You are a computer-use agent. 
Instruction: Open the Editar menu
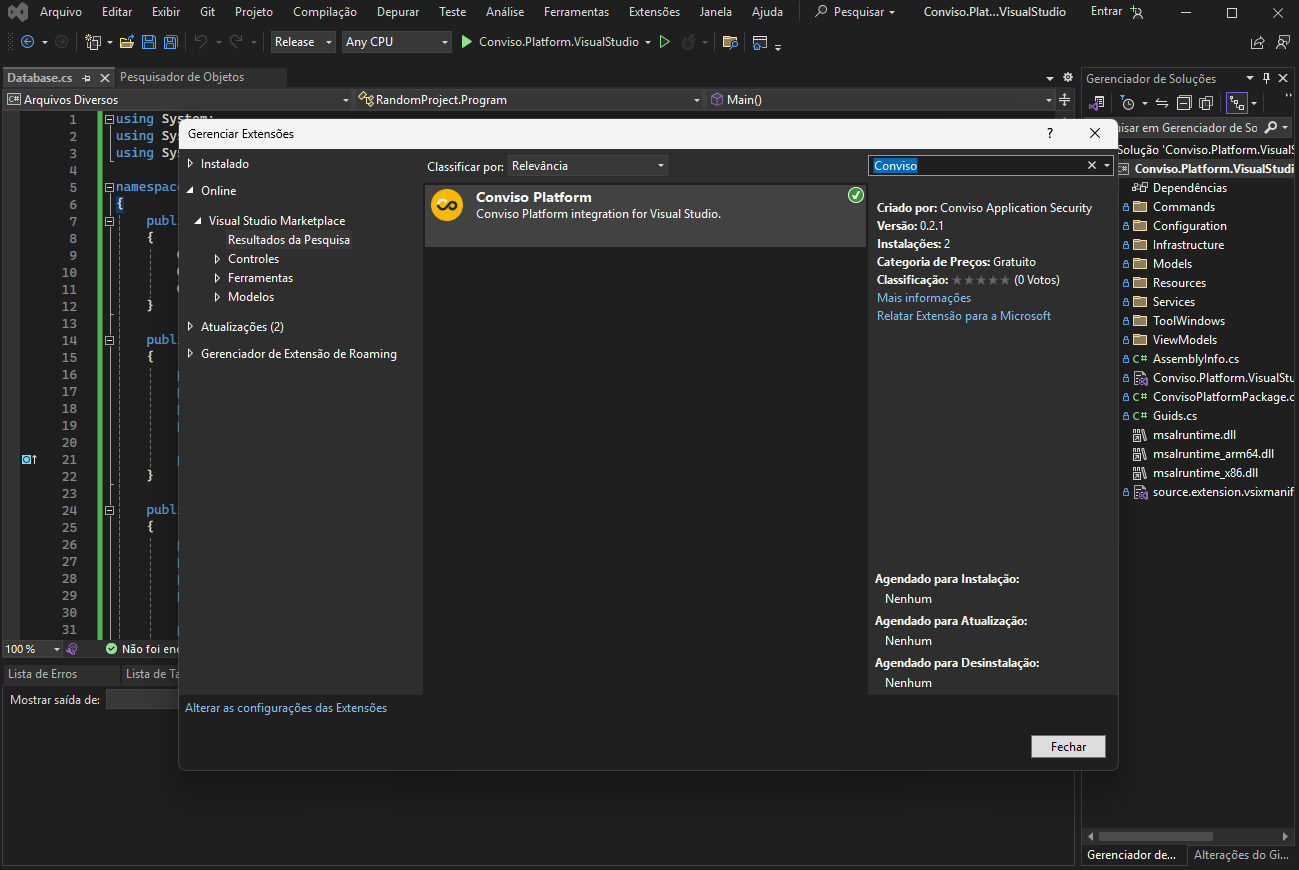(117, 12)
